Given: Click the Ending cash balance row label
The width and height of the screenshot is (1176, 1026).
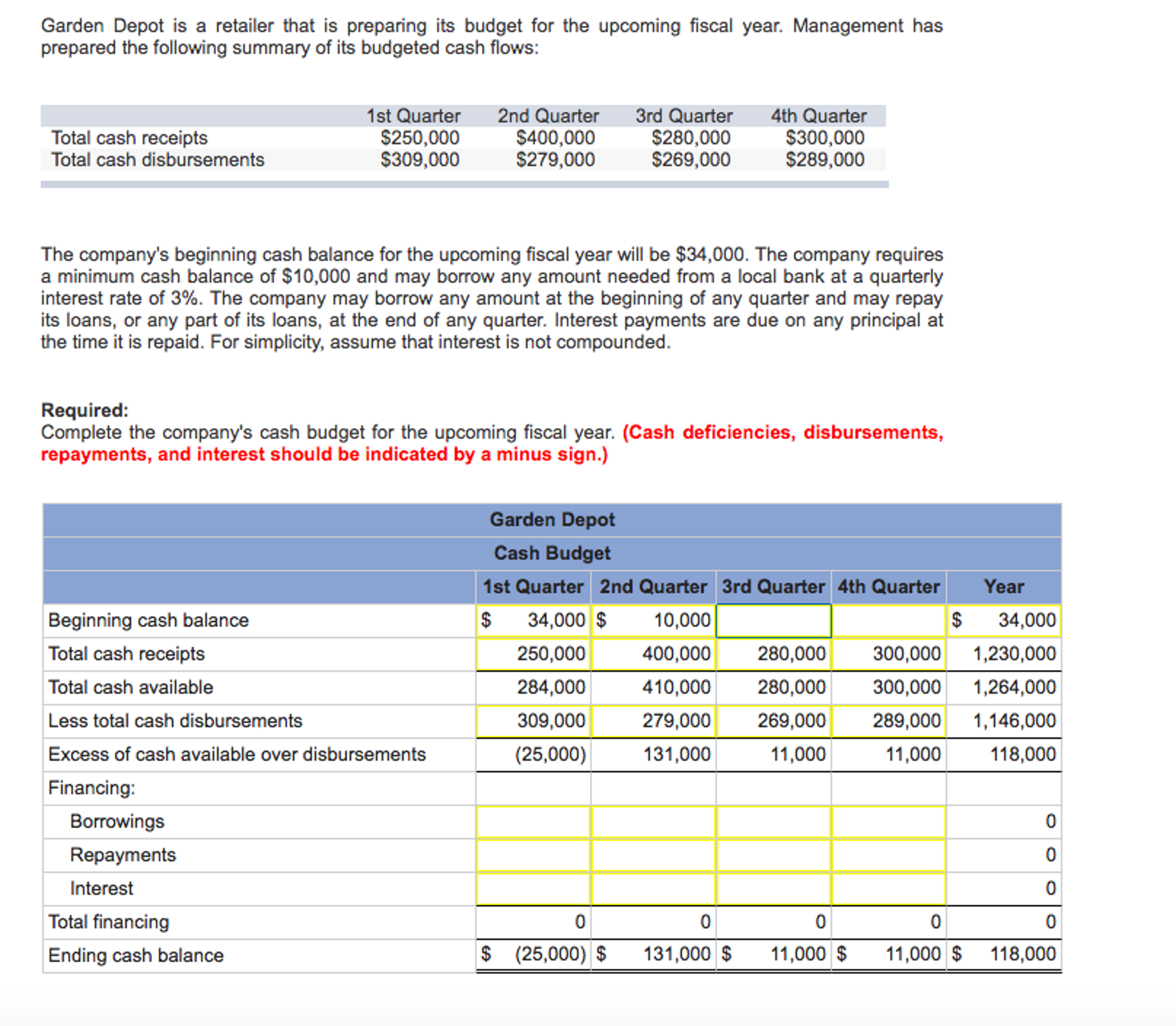Looking at the screenshot, I should (136, 955).
